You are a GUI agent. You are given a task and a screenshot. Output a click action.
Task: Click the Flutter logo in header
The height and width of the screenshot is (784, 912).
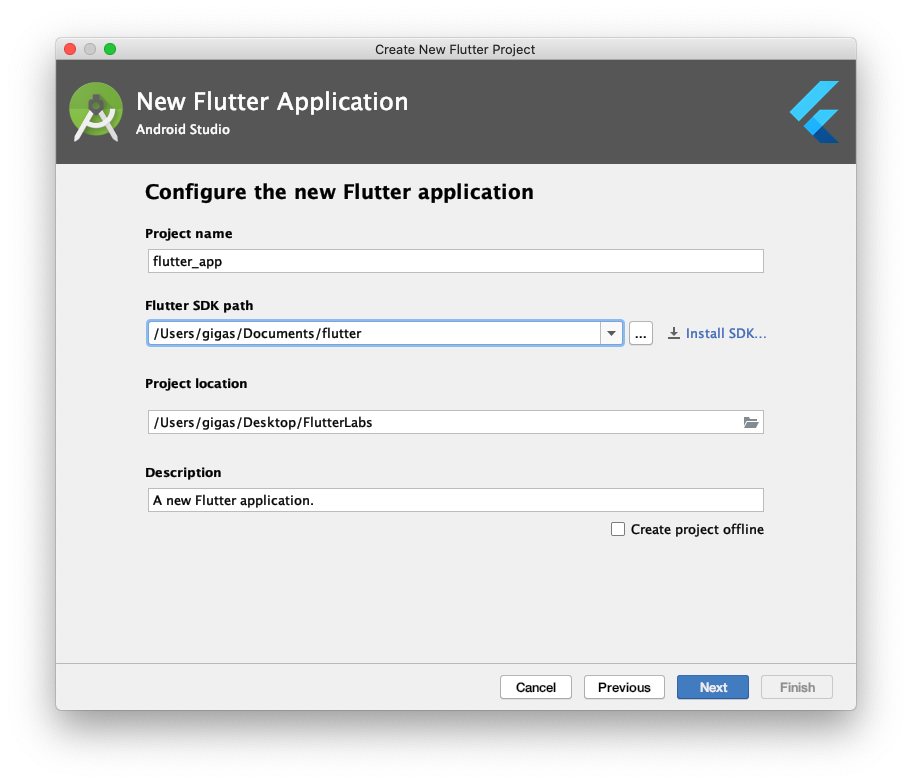coord(815,112)
